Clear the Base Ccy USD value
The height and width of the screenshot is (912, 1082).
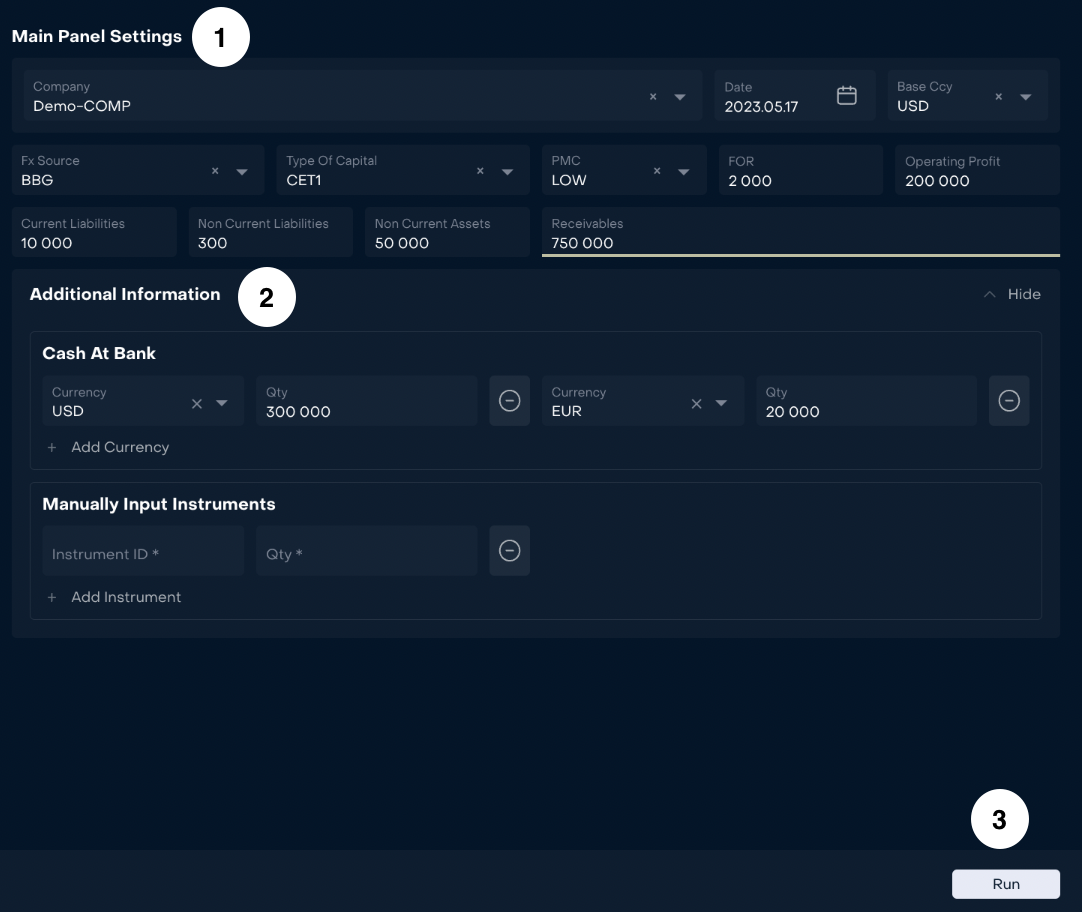pos(998,97)
